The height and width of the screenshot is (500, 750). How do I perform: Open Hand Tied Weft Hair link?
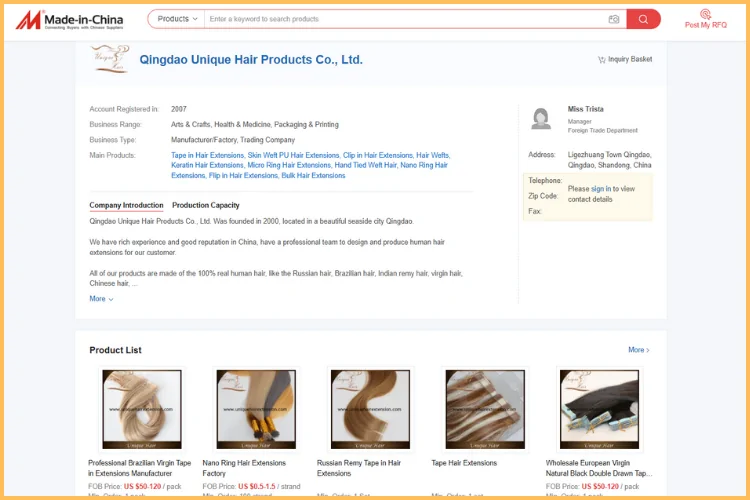tap(365, 165)
